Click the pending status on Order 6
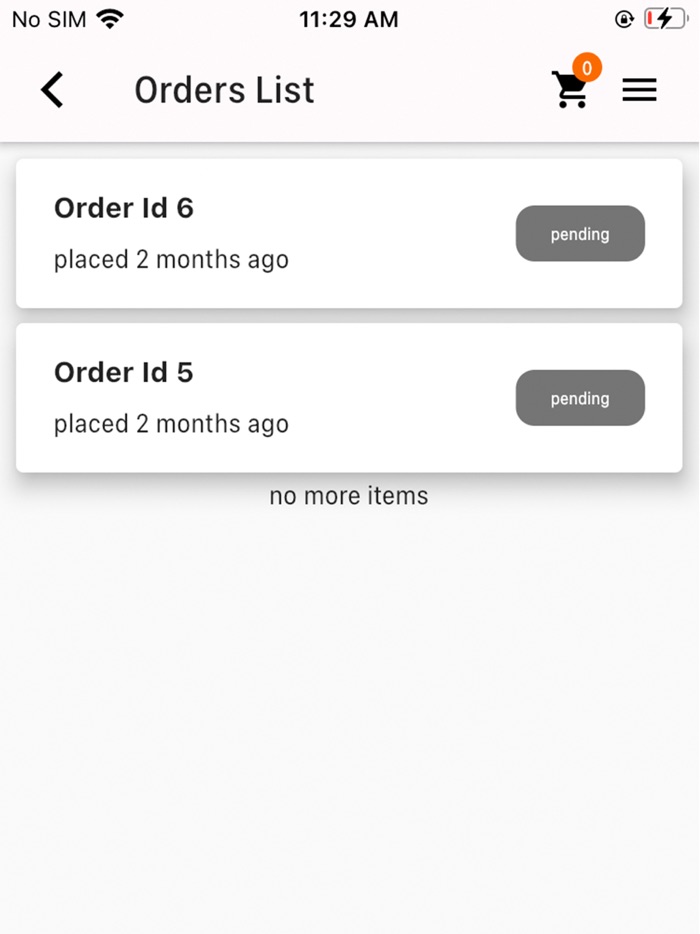The image size is (700, 934). pos(580,234)
